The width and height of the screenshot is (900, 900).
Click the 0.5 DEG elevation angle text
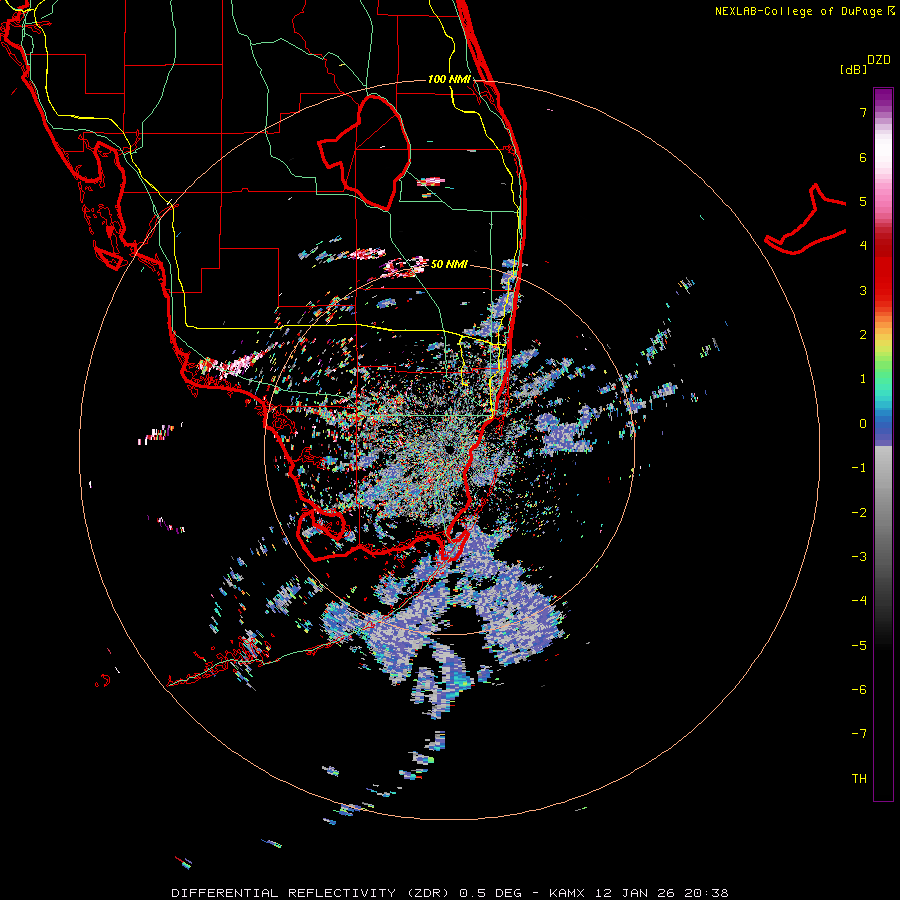coord(490,893)
